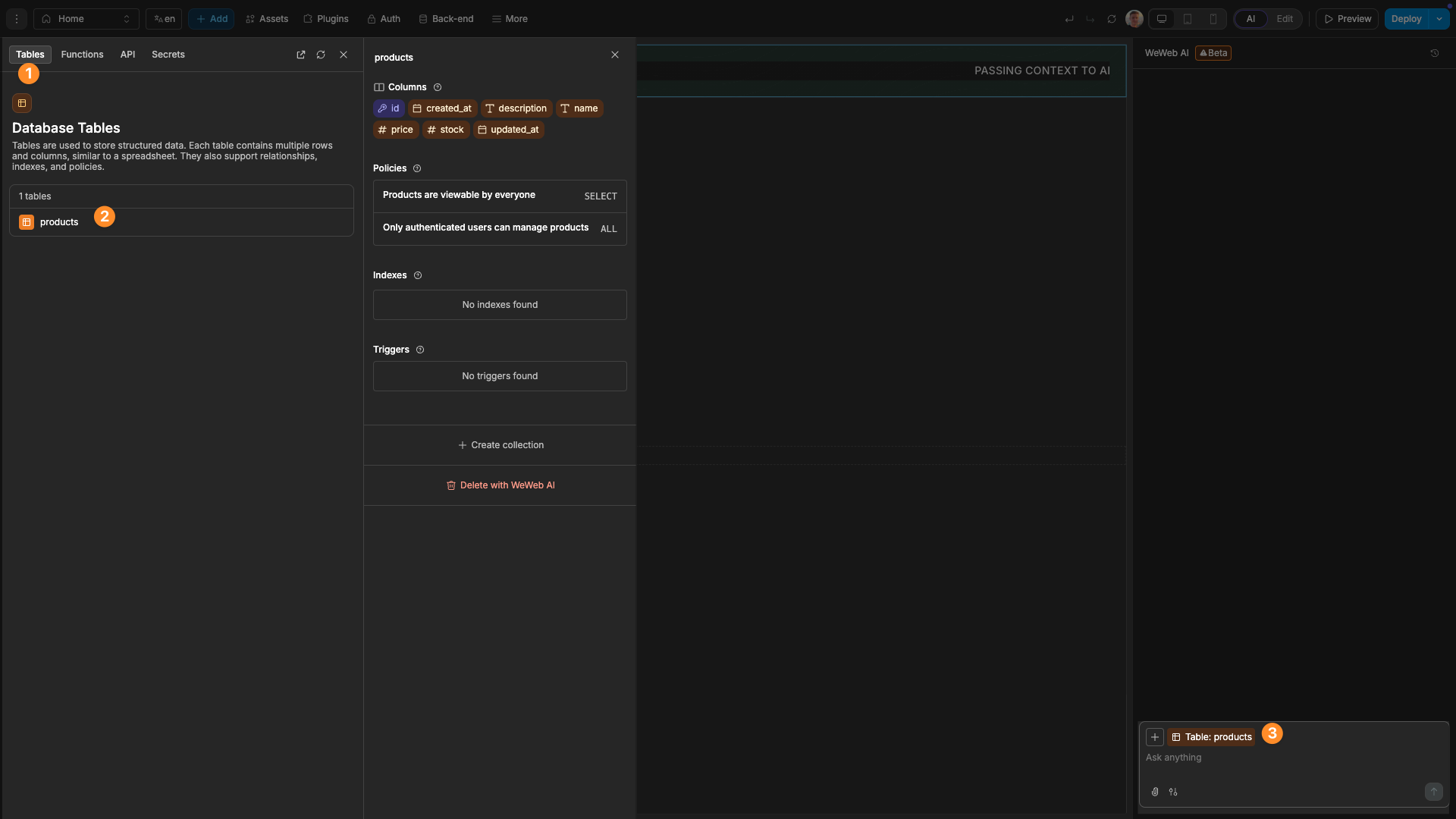Select desktop viewport toggle
This screenshot has width=1456, height=819.
click(1162, 19)
